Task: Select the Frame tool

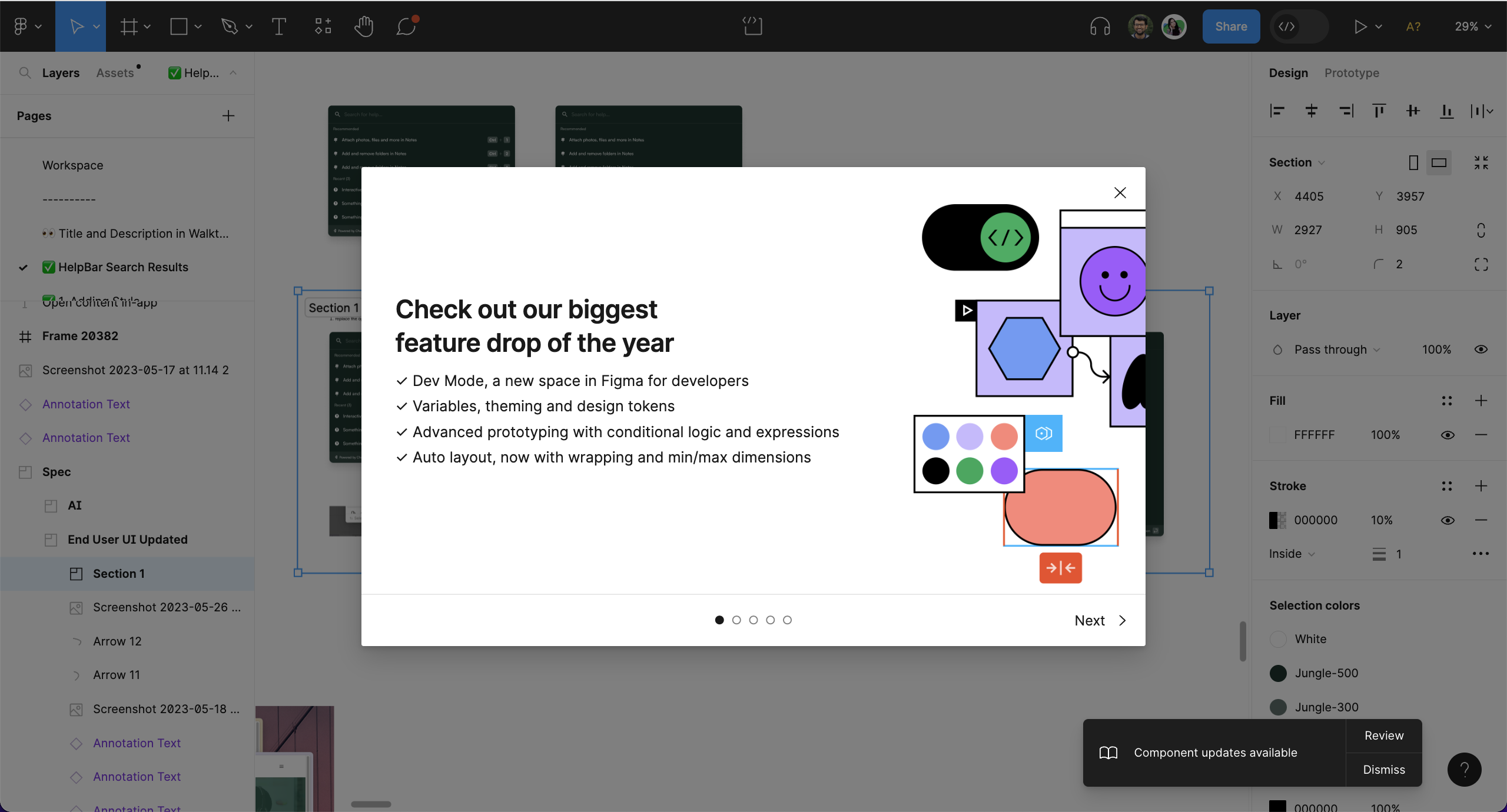Action: point(129,26)
